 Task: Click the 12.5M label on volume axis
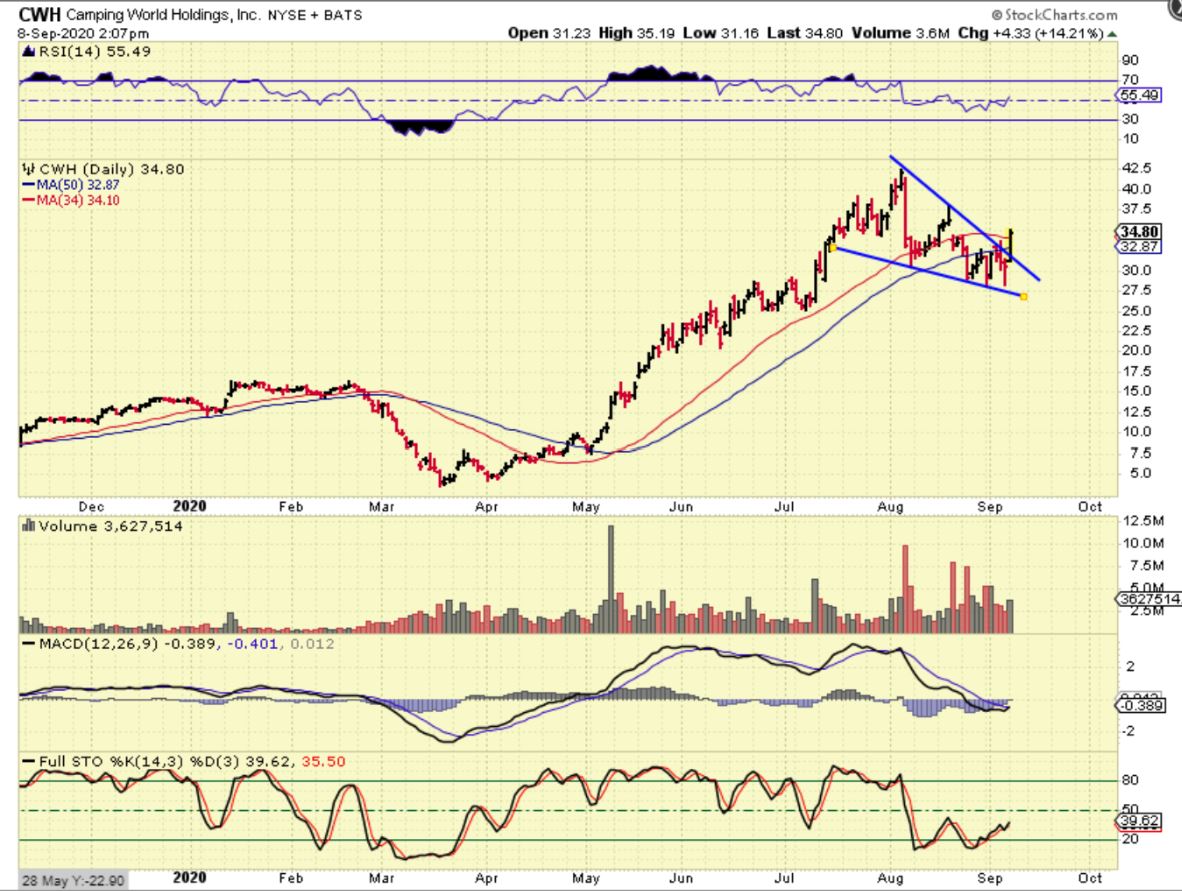click(1143, 521)
